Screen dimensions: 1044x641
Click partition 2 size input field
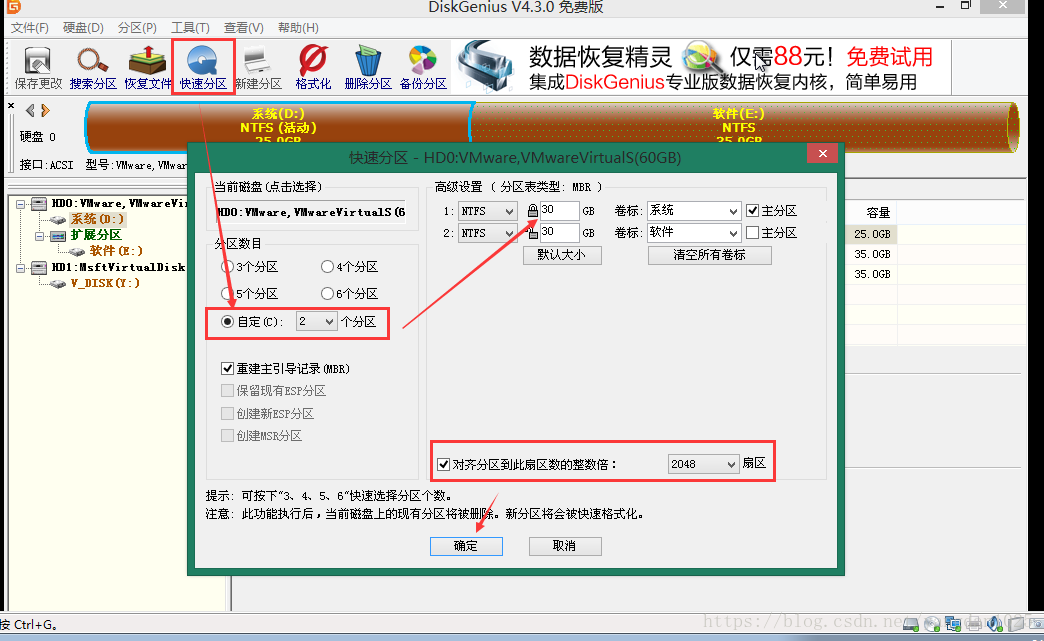coord(559,232)
